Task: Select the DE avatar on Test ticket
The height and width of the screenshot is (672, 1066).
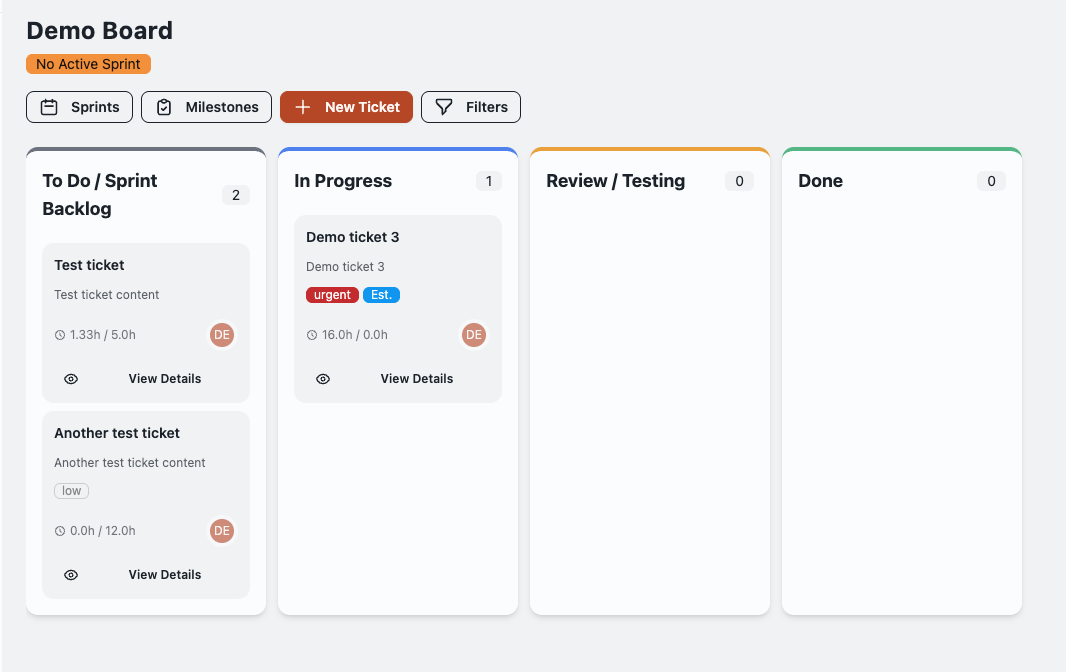Action: [221, 334]
